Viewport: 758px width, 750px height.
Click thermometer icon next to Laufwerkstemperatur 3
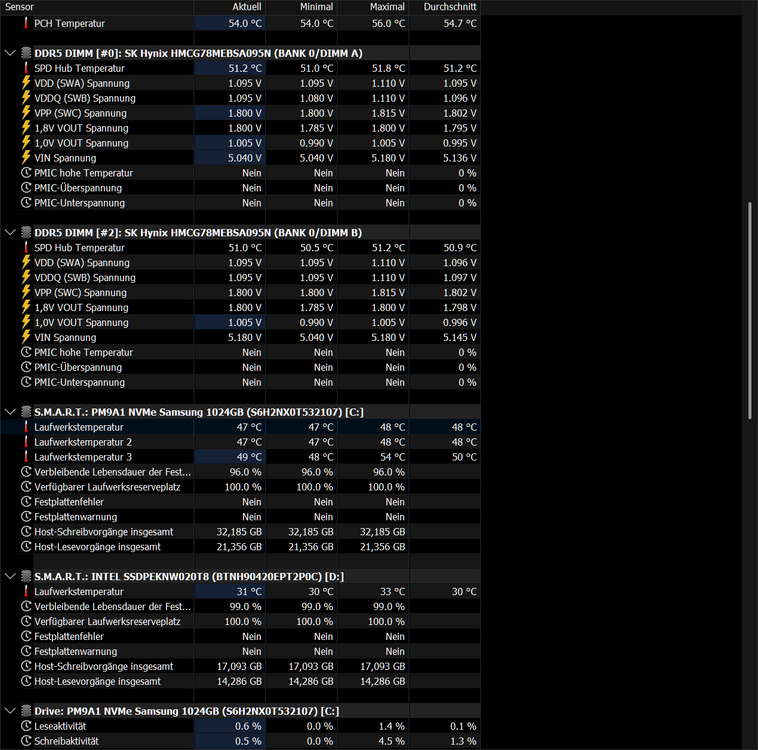pyautogui.click(x=26, y=457)
